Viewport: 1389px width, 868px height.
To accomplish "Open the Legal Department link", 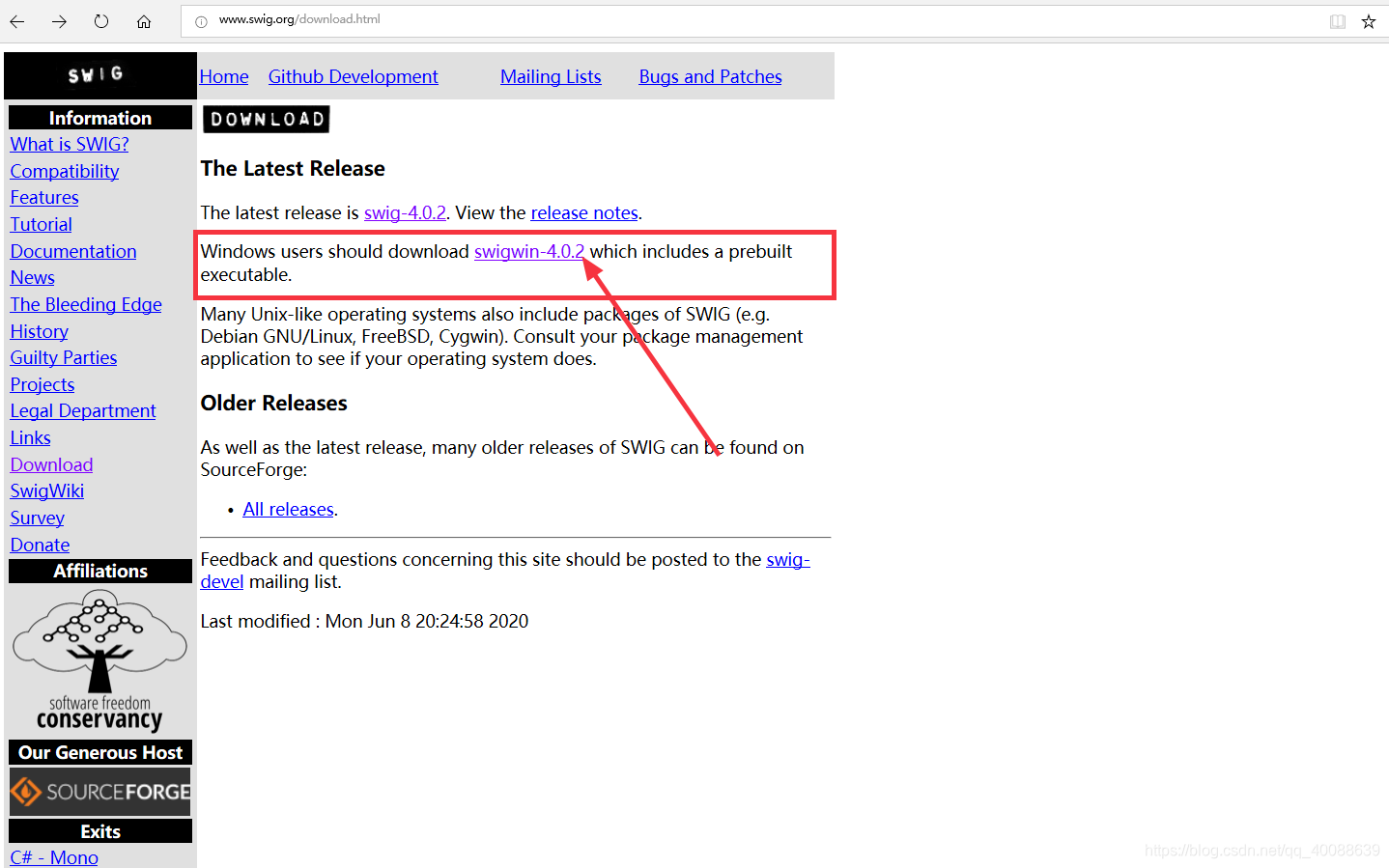I will point(83,410).
